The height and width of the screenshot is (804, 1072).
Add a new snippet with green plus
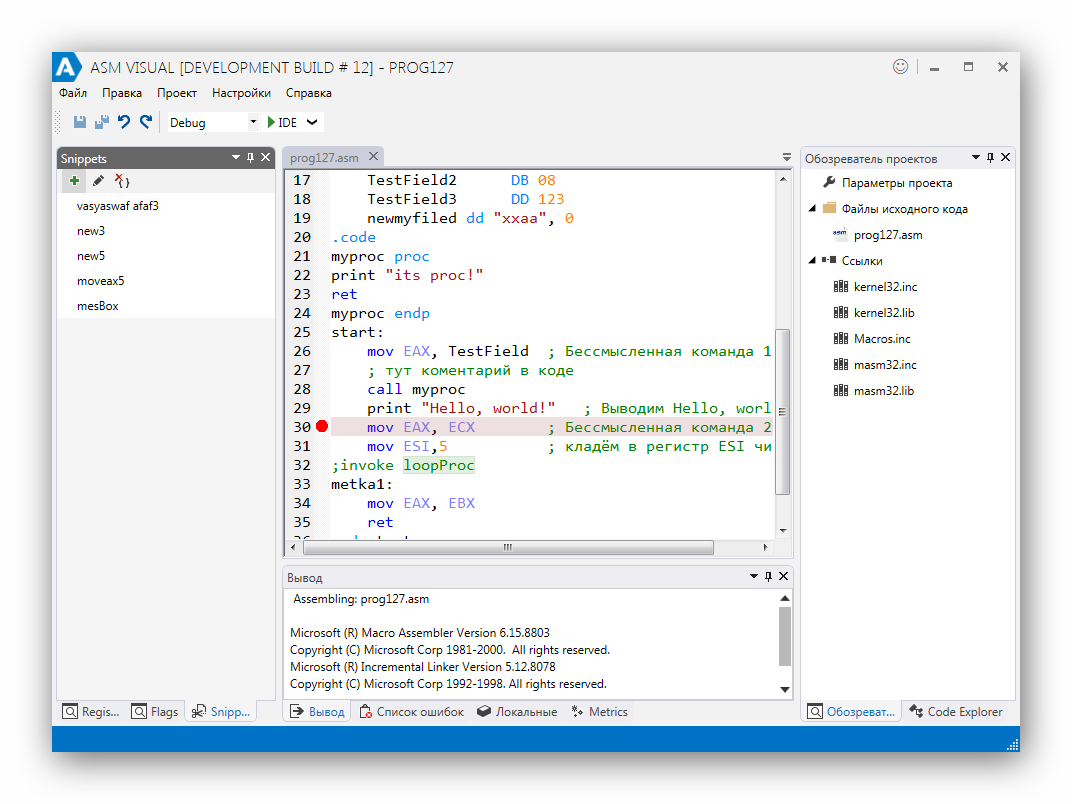[74, 181]
